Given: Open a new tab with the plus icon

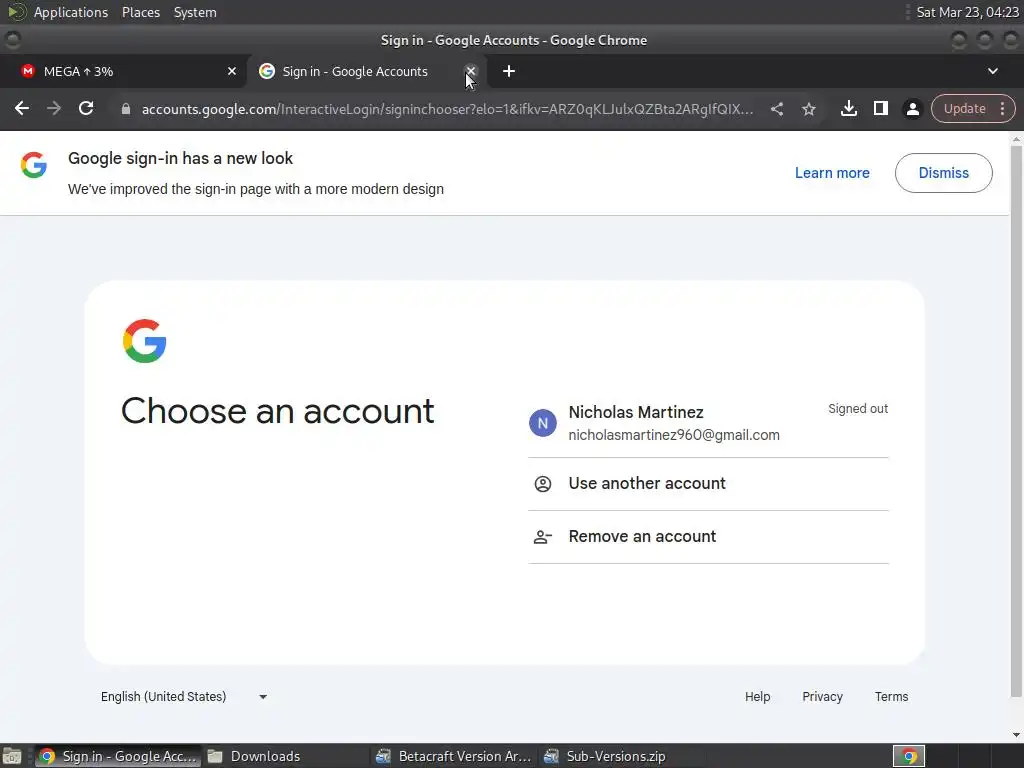Looking at the screenshot, I should 509,71.
